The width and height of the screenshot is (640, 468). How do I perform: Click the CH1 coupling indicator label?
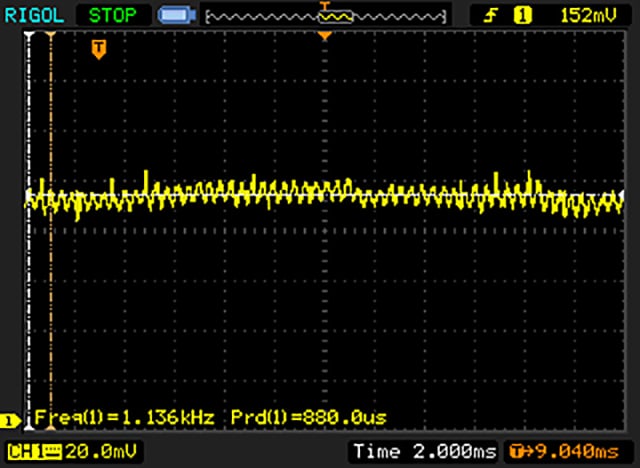[34, 452]
